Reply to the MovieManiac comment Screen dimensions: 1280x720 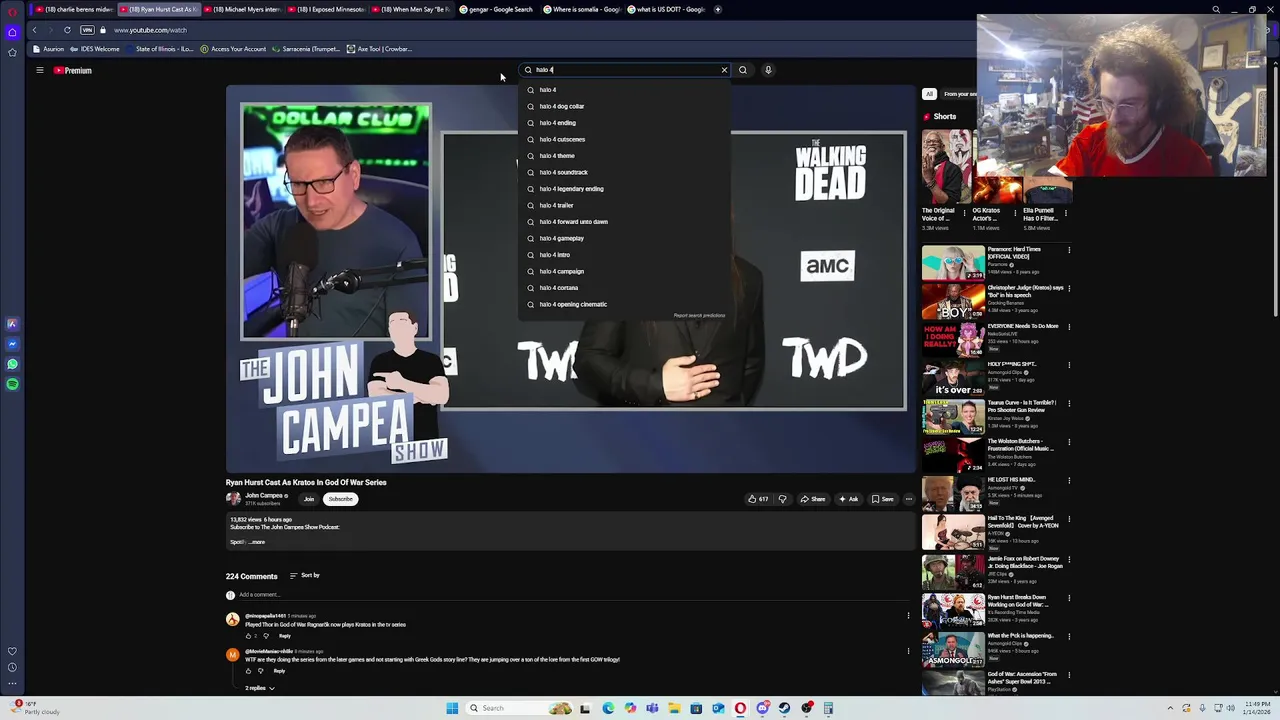click(279, 671)
